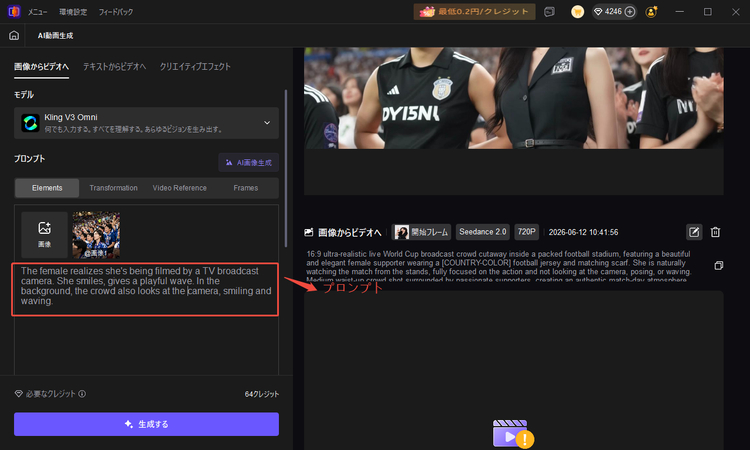Click the 最低0.2円/クレジット promo banner

click(474, 11)
